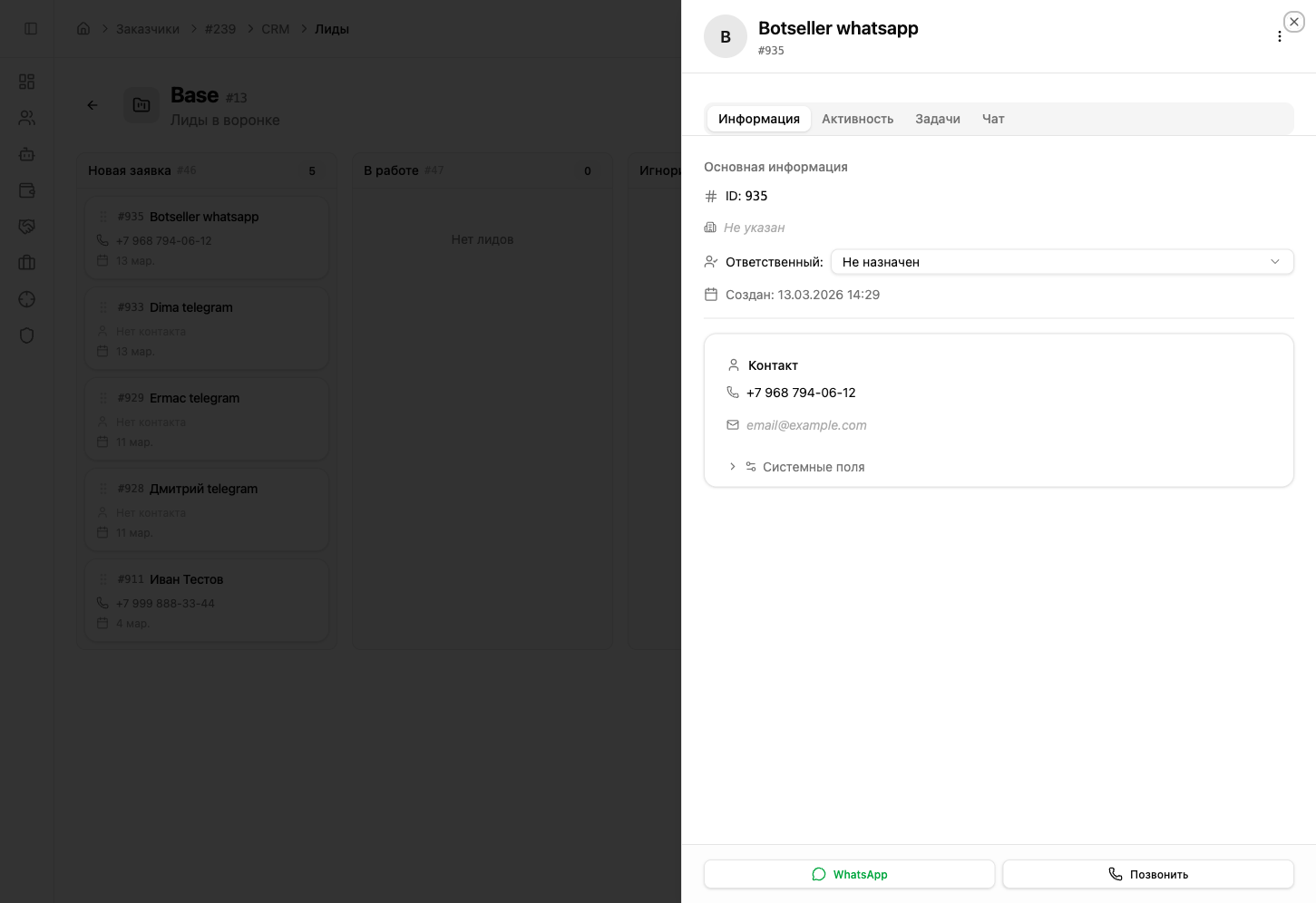1316x903 pixels.
Task: Expand the Системные поля section
Action: pyautogui.click(x=813, y=467)
